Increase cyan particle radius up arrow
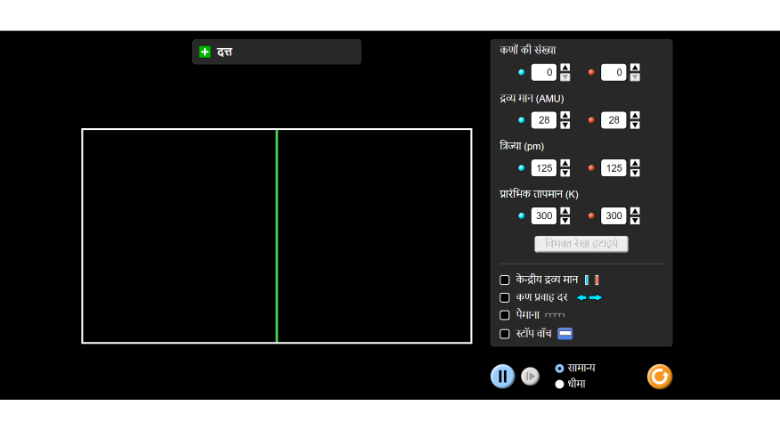This screenshot has width=780, height=430. 565,164
